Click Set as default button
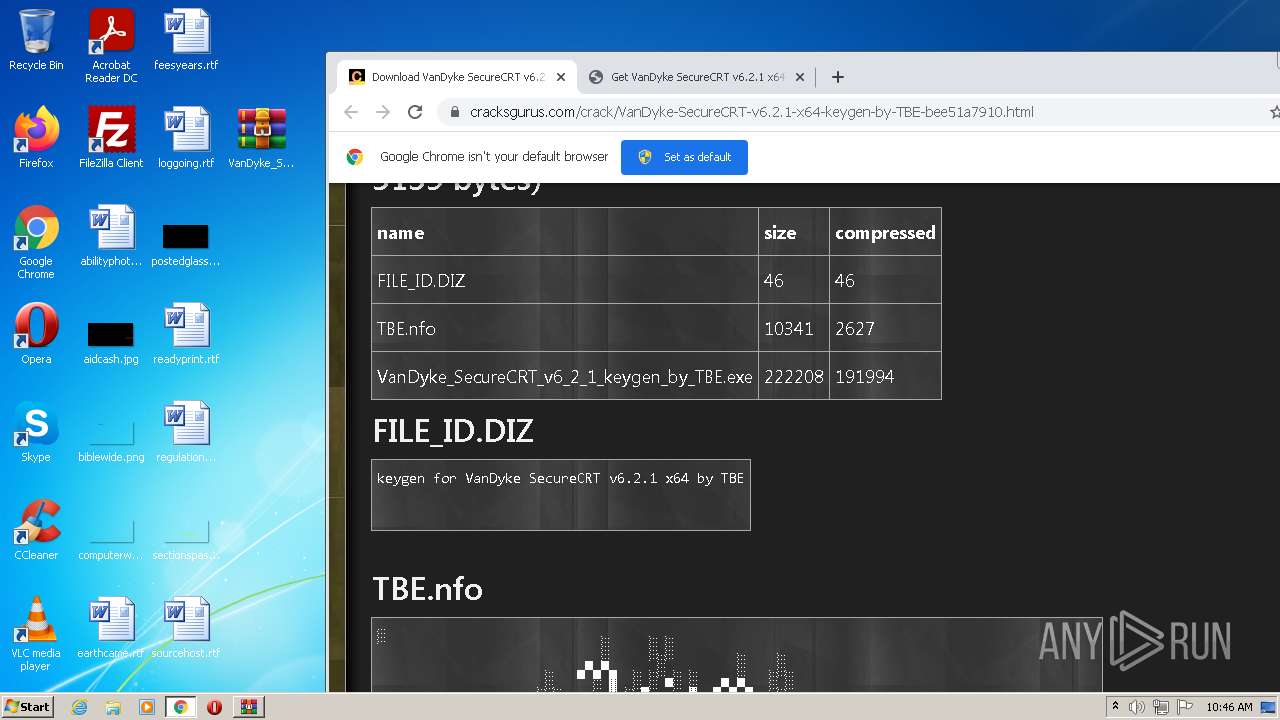Screen dimensions: 1280x720 [684, 157]
